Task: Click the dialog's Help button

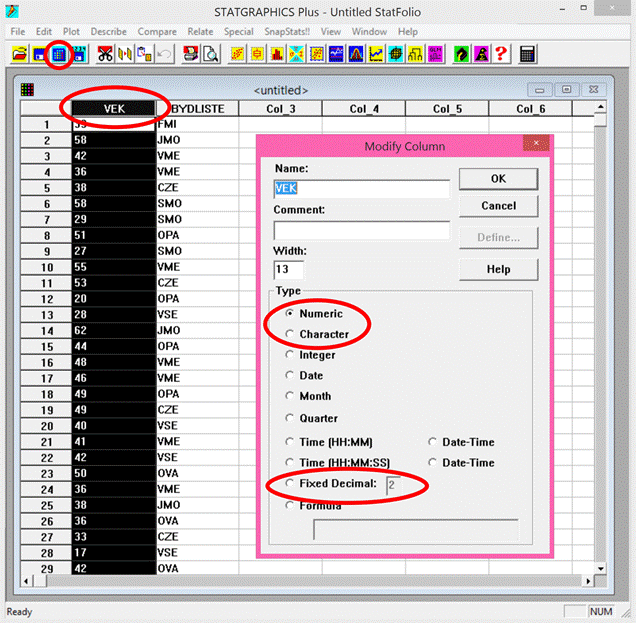Action: coord(498,269)
